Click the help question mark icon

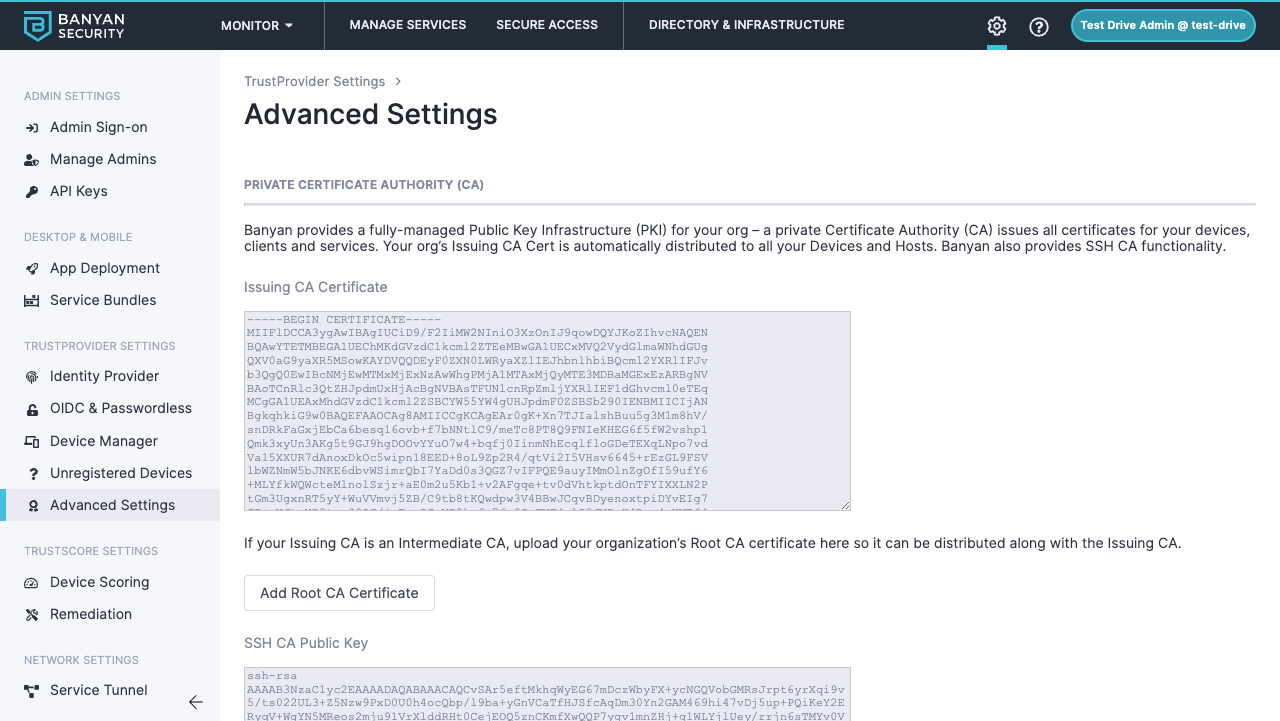[x=1039, y=27]
